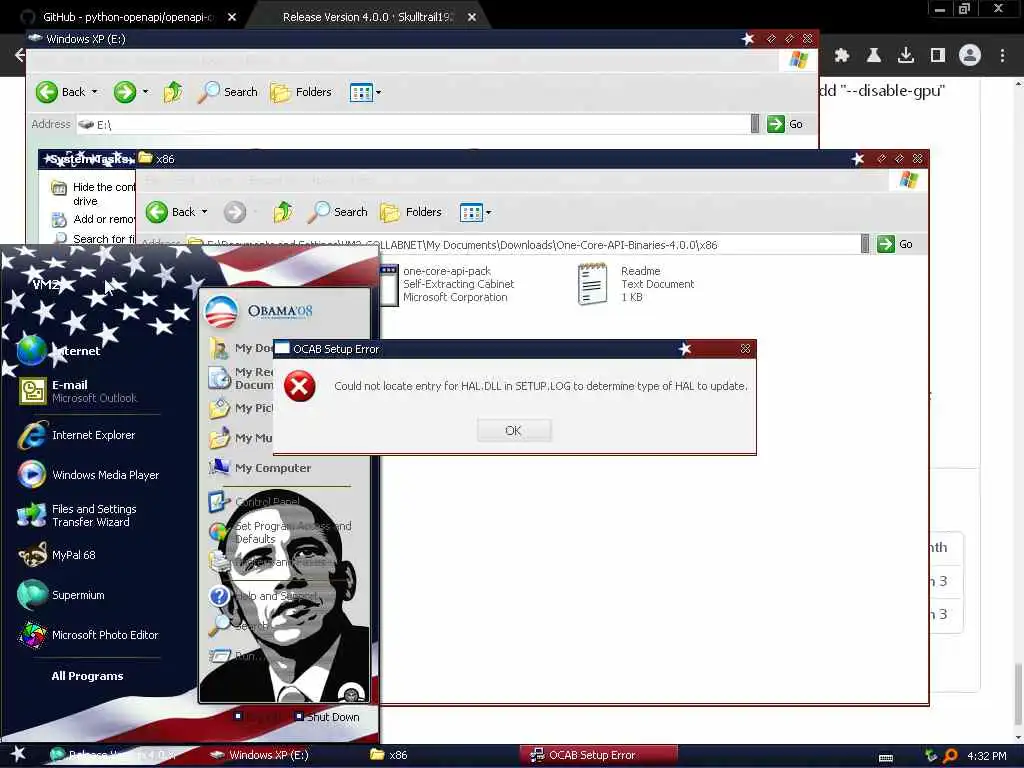
Task: Click Folders in the Windows XP (E:) toolbar
Action: tap(301, 92)
